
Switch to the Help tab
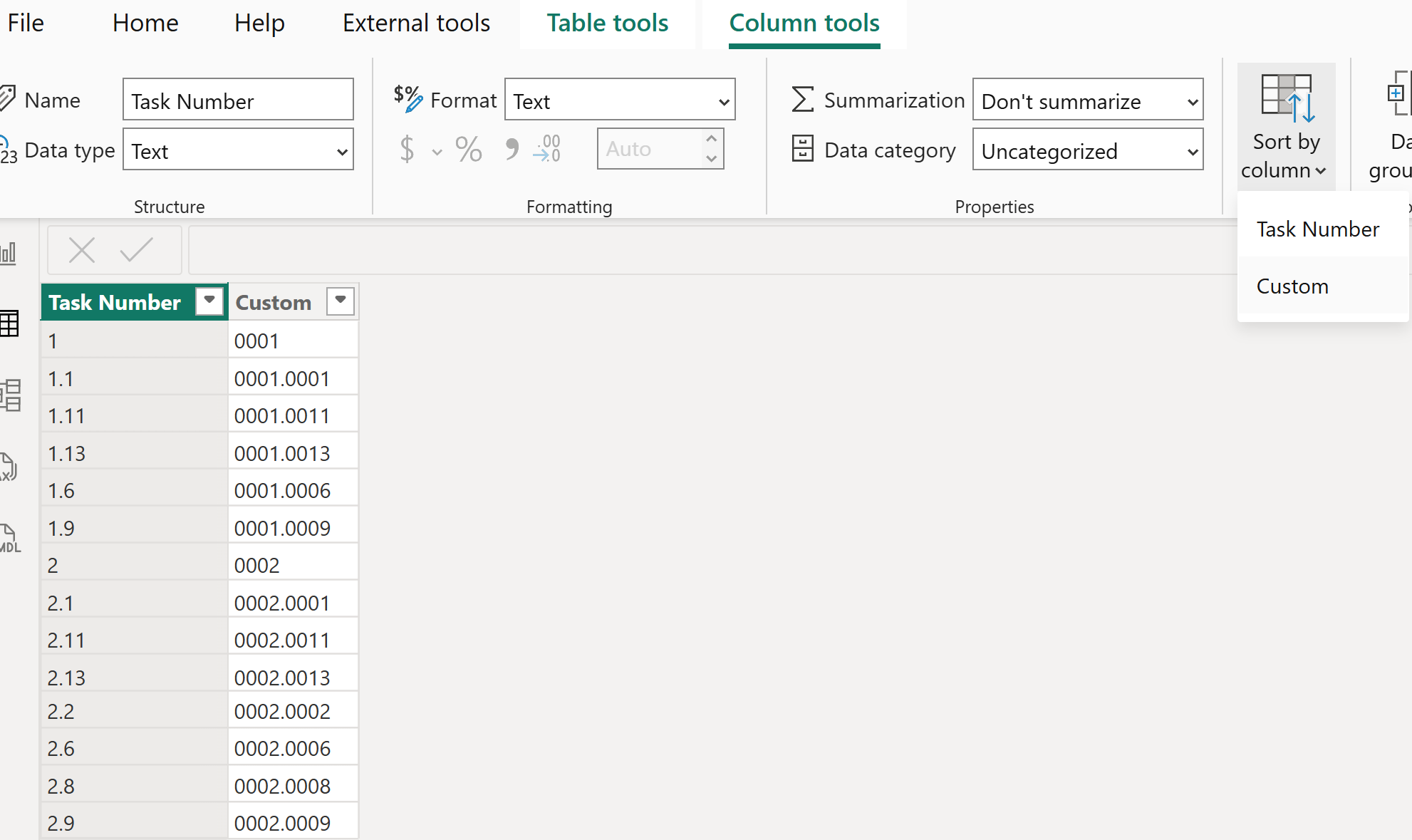259,23
